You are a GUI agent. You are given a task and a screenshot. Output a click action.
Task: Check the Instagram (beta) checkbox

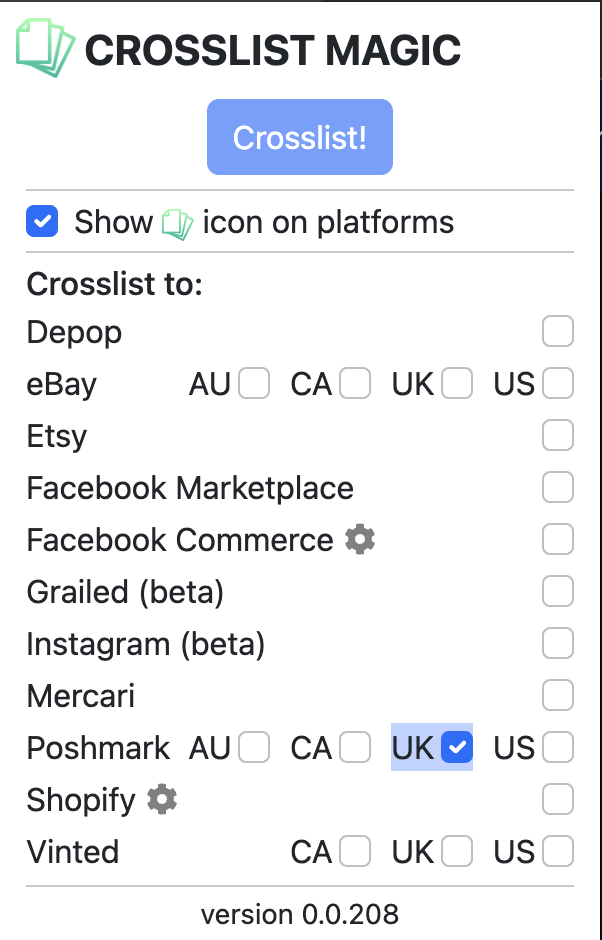click(557, 643)
